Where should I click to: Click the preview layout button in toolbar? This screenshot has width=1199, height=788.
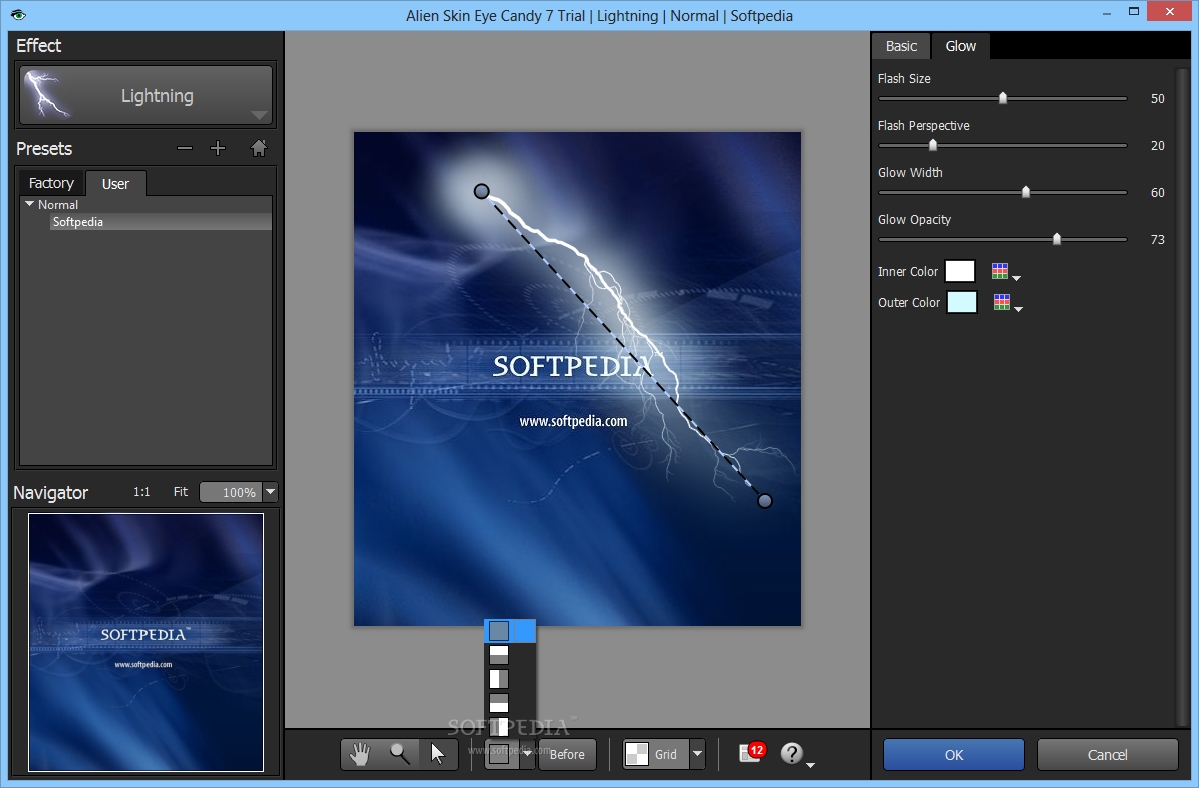coord(500,754)
